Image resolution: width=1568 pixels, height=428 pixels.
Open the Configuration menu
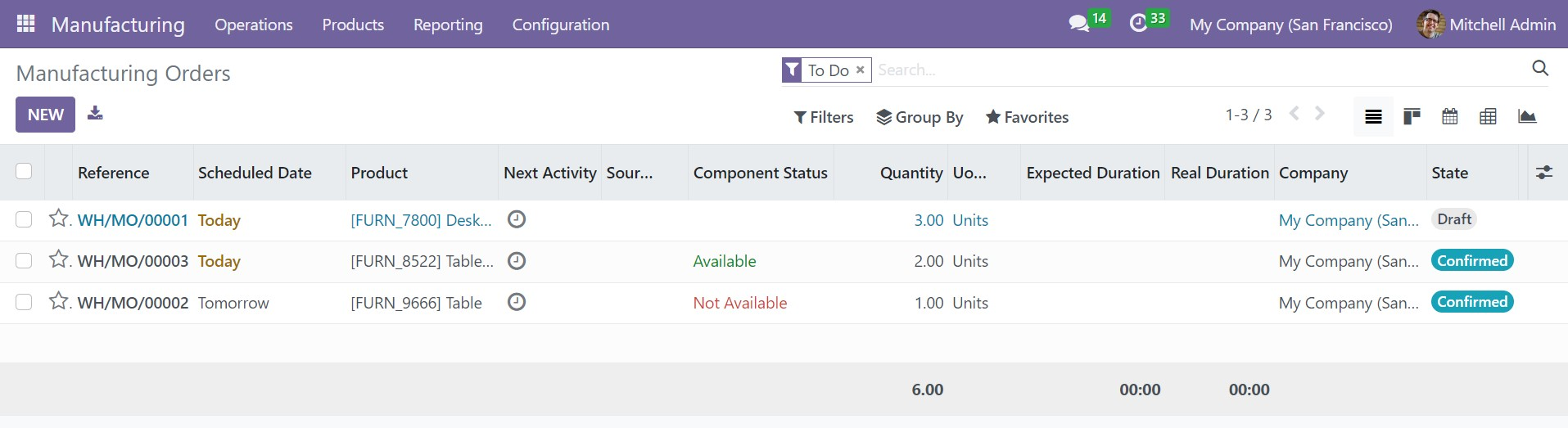click(x=560, y=25)
